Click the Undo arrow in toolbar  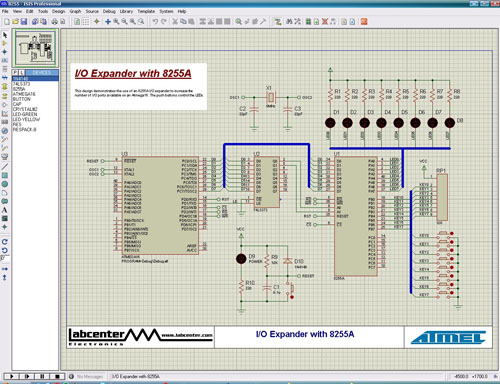point(155,22)
